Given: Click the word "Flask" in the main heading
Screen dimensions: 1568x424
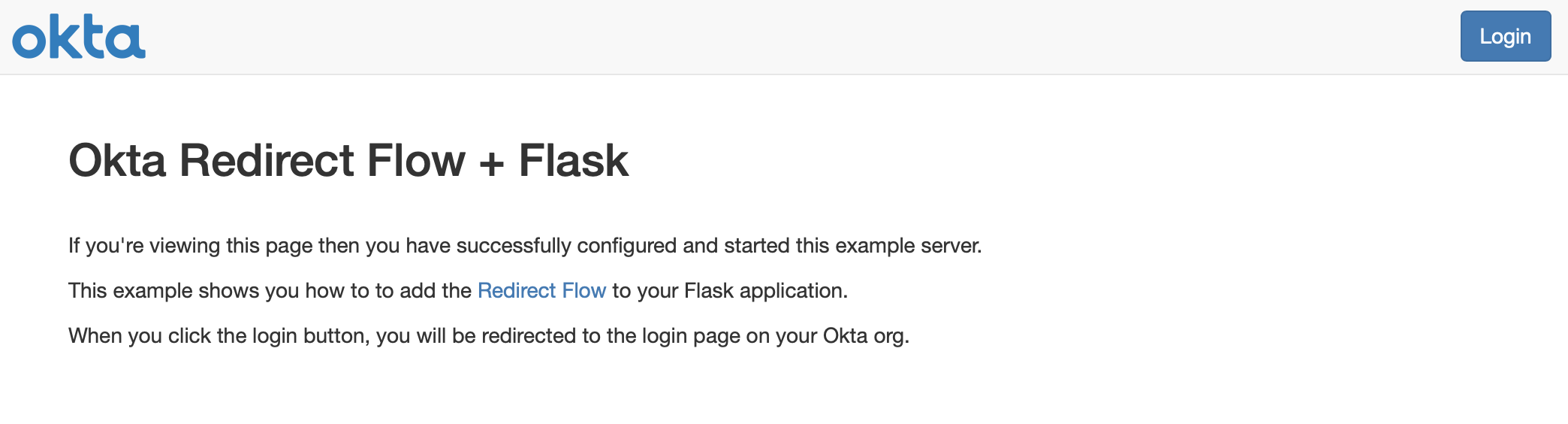Looking at the screenshot, I should pos(573,161).
